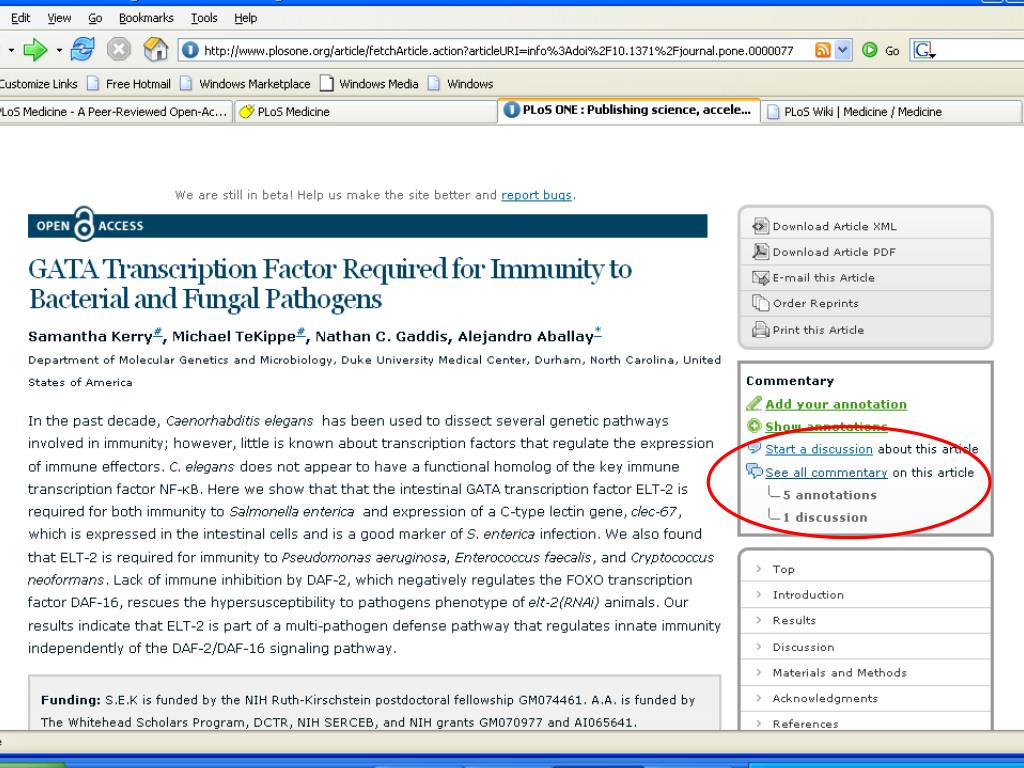Image resolution: width=1024 pixels, height=768 pixels.
Task: Click the grey Stop loading icon
Action: tap(119, 50)
